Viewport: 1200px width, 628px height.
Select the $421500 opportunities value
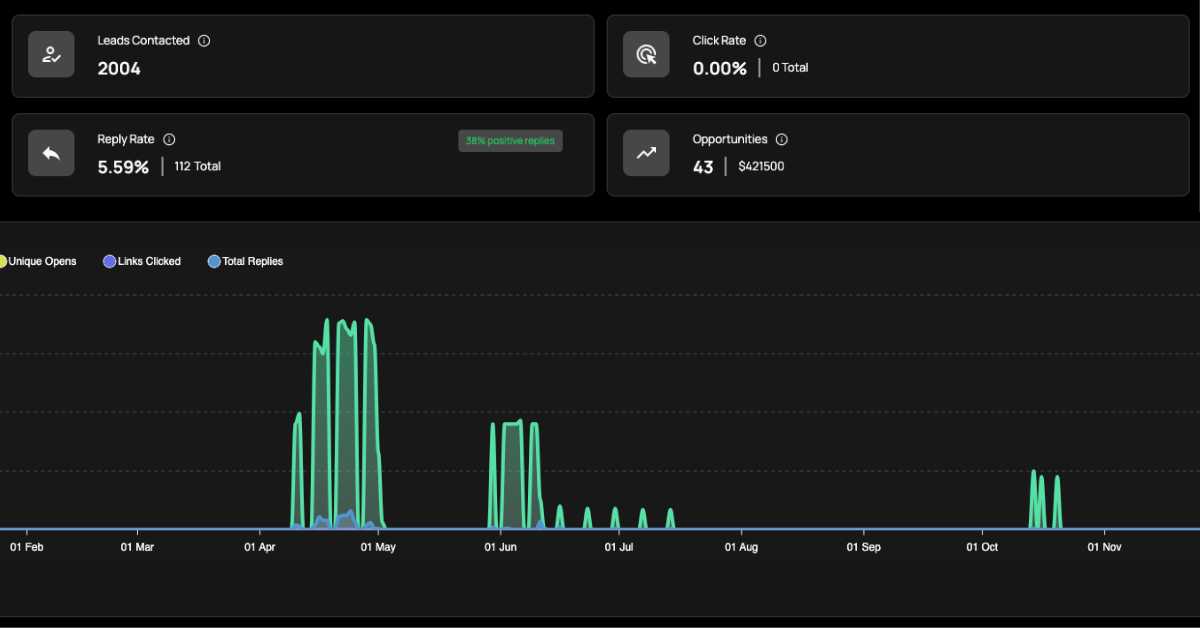[x=761, y=167]
